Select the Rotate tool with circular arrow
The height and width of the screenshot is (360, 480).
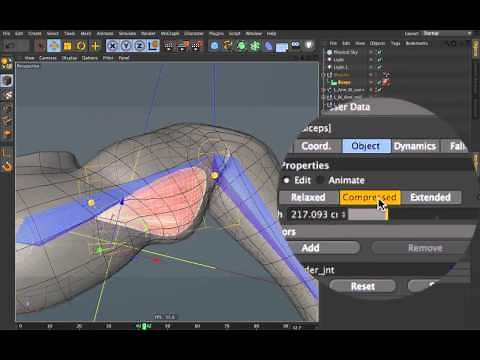coord(81,46)
